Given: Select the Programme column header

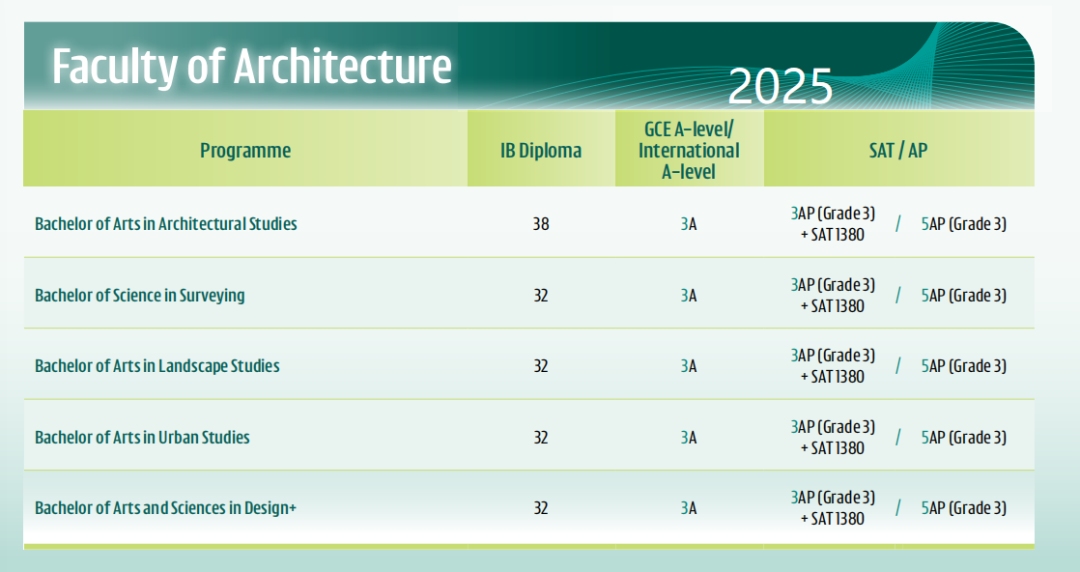Looking at the screenshot, I should point(245,151).
